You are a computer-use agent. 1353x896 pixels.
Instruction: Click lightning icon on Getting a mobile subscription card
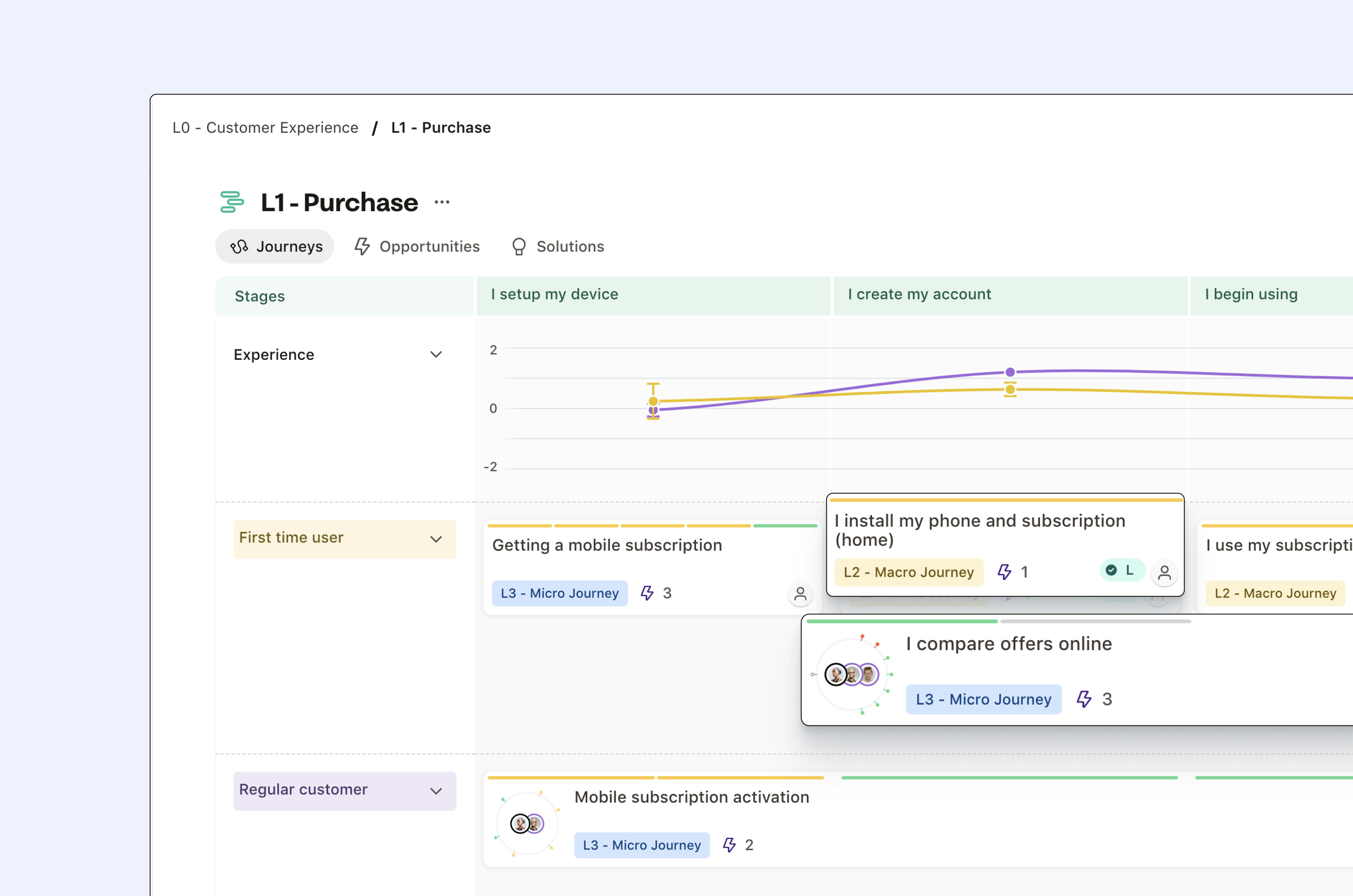(647, 593)
